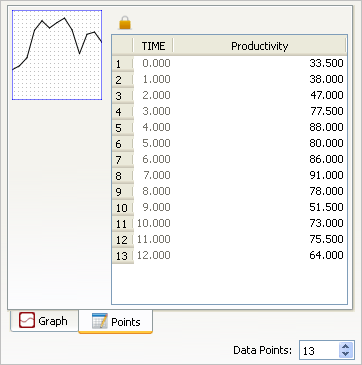Click the Points tab table icon
362x365 pixels.
point(100,321)
